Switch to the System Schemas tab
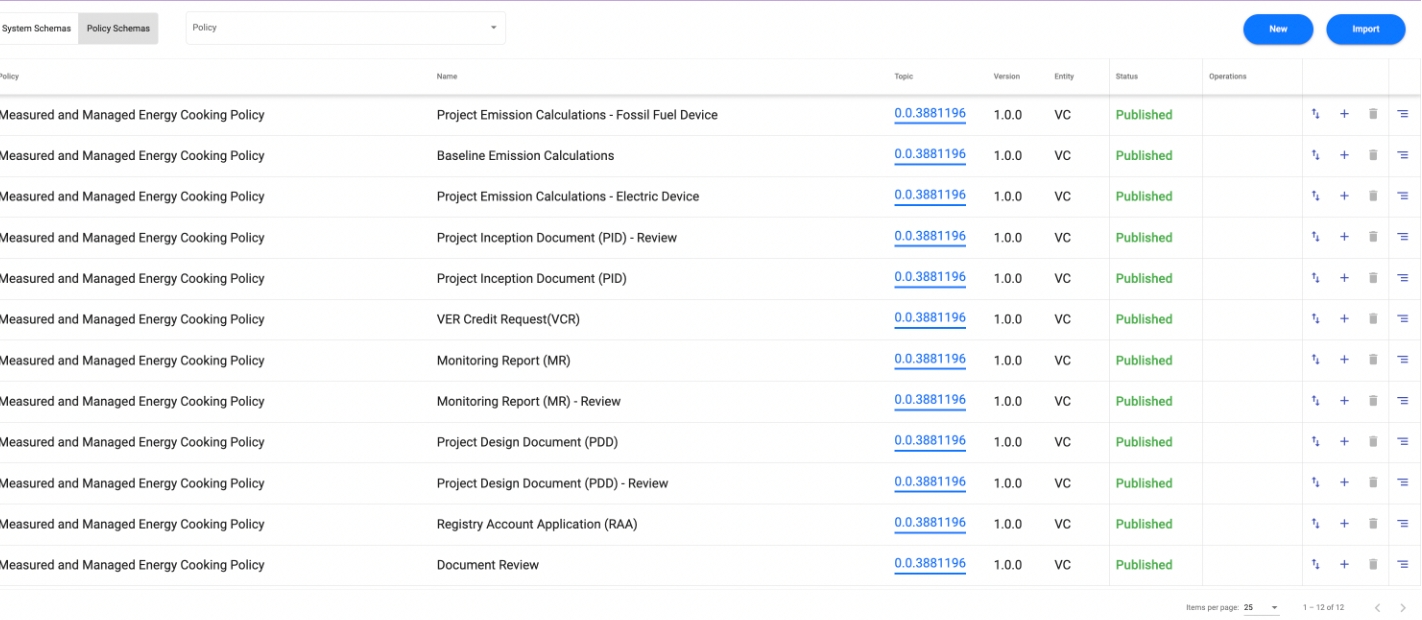The width and height of the screenshot is (1422, 620). point(37,28)
